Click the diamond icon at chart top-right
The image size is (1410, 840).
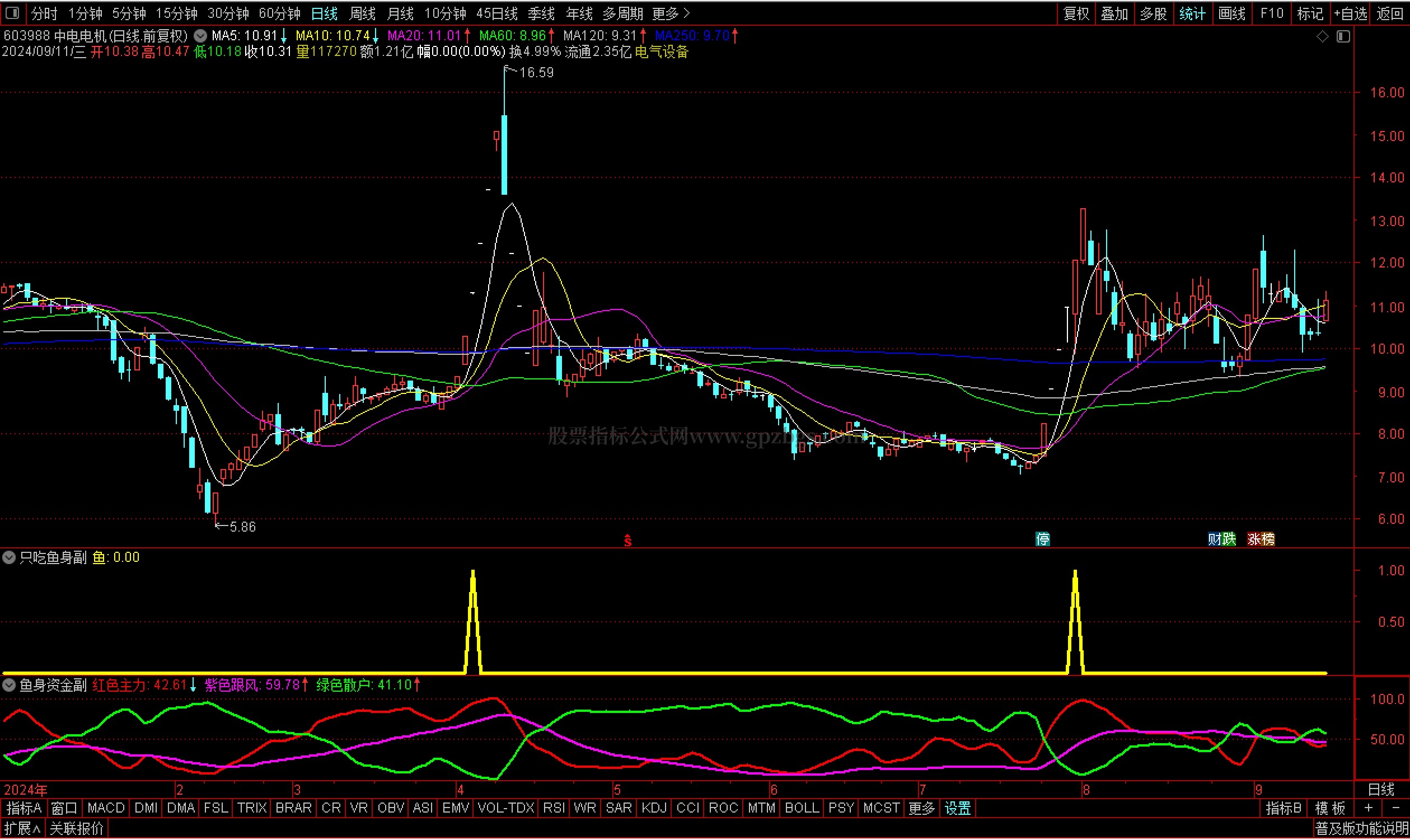pos(1322,36)
